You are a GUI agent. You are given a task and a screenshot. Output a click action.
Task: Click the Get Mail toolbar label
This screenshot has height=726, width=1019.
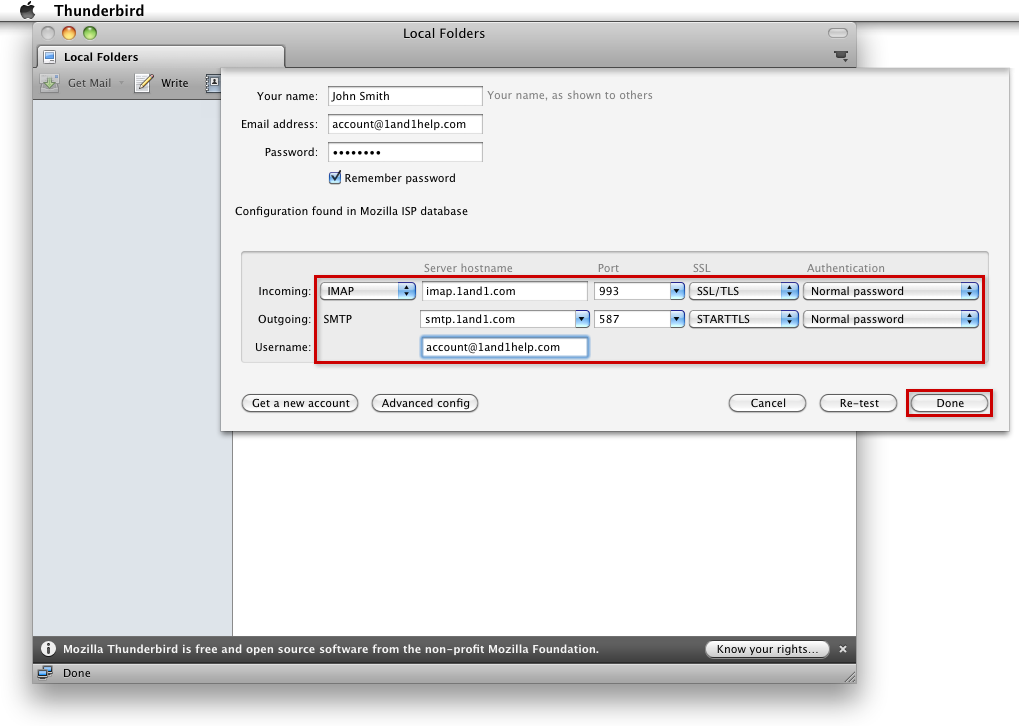point(90,83)
